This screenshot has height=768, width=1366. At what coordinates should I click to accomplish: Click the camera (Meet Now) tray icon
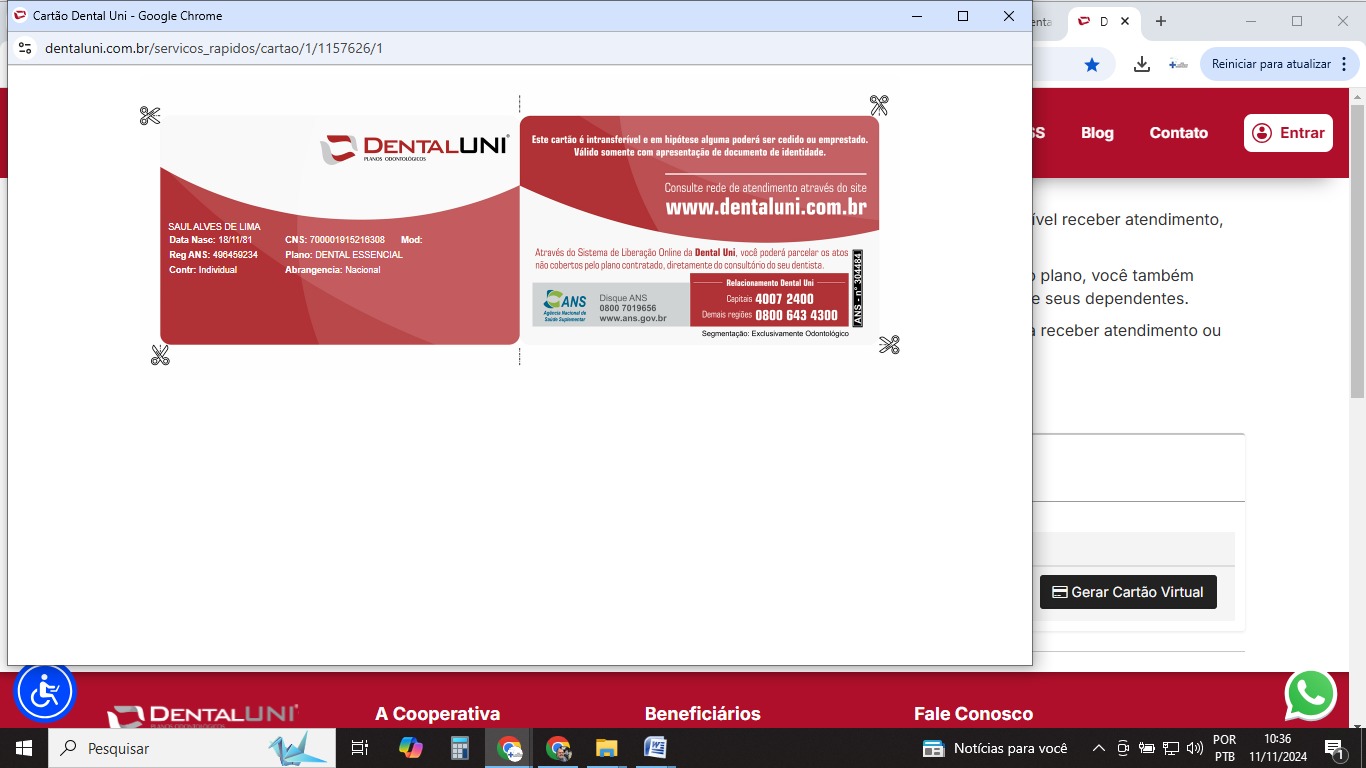click(1123, 748)
